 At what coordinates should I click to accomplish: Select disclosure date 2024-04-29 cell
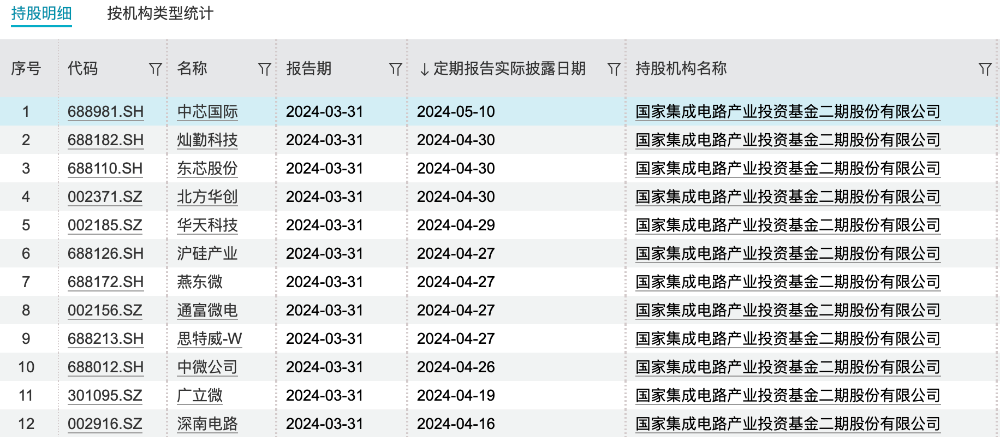click(x=456, y=225)
